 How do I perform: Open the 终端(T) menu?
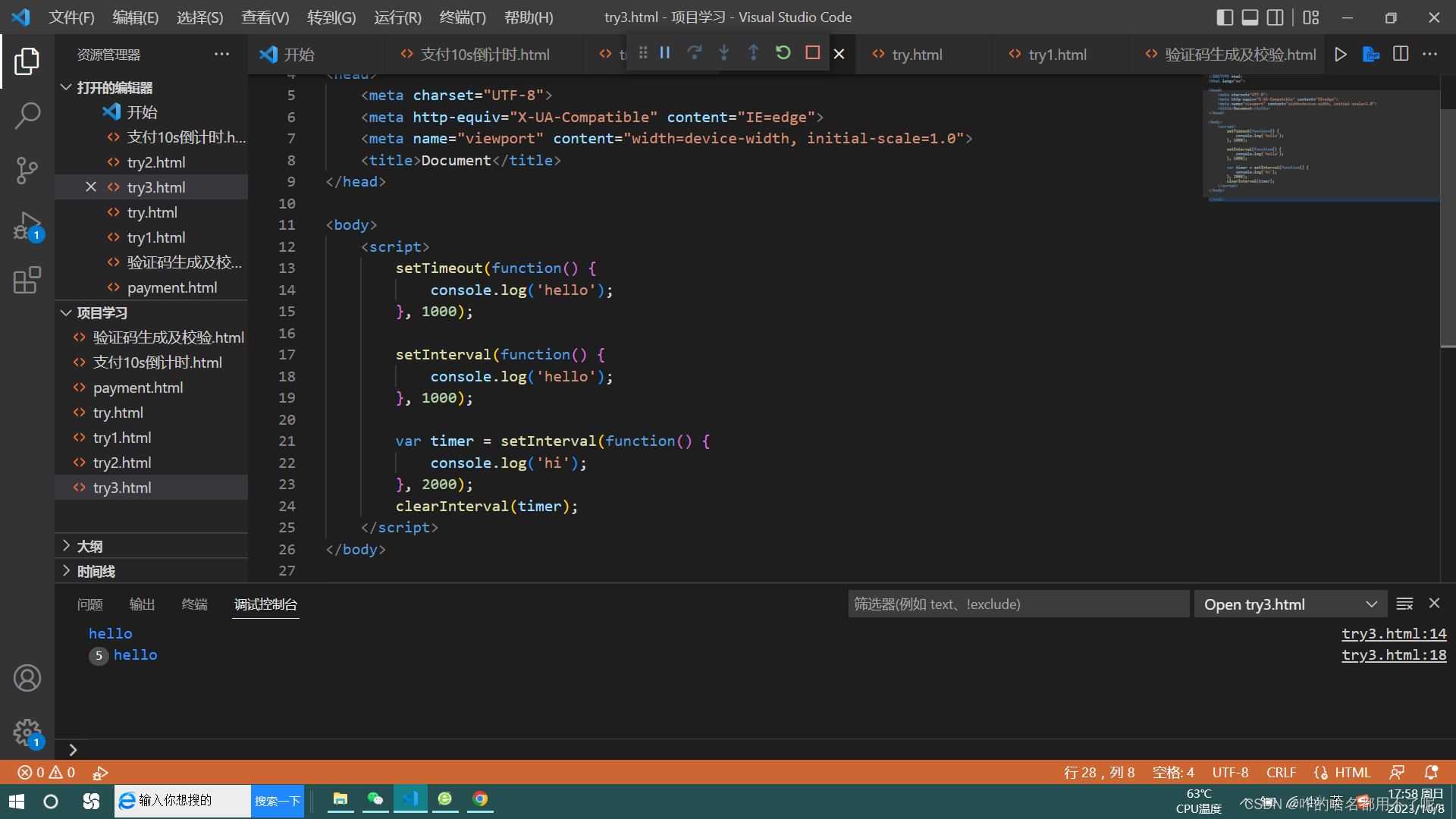click(463, 17)
